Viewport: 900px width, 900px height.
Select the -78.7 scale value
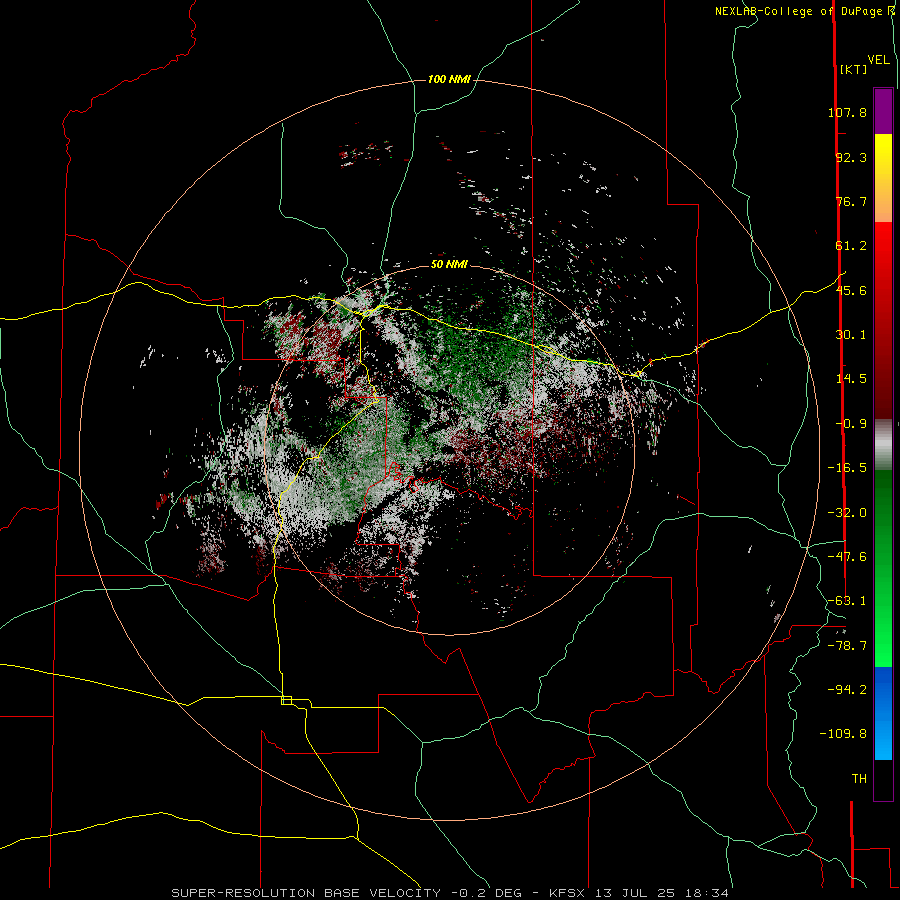(847, 646)
